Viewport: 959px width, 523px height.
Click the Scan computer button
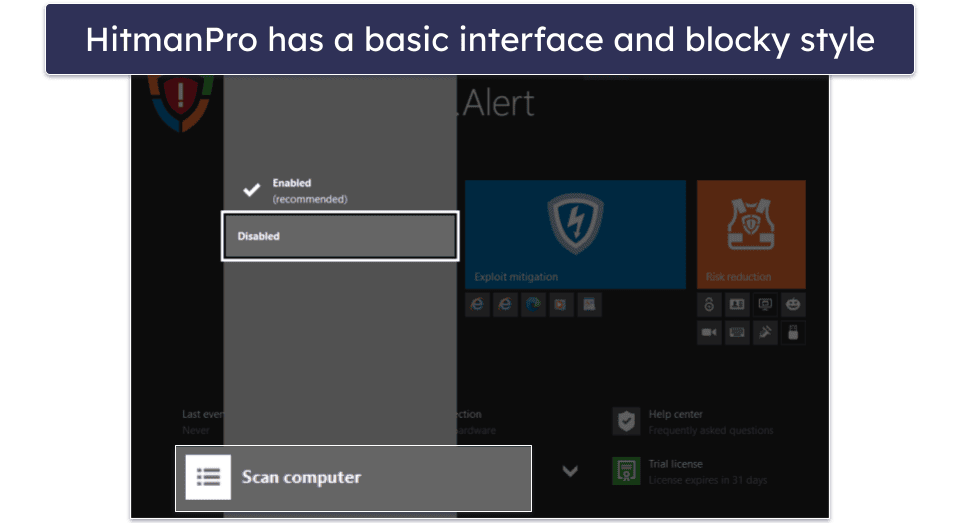click(354, 478)
